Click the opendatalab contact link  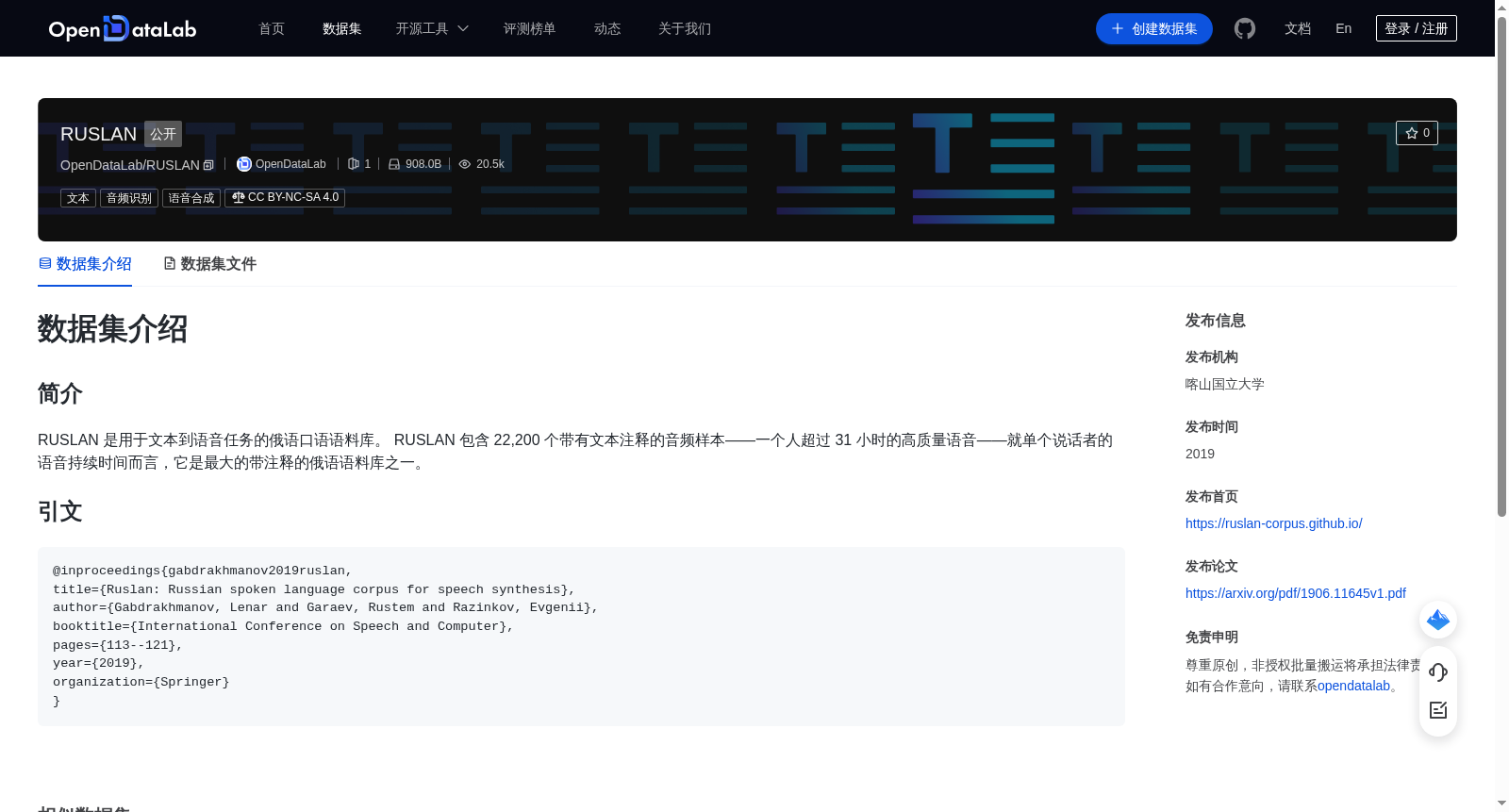click(x=1353, y=686)
